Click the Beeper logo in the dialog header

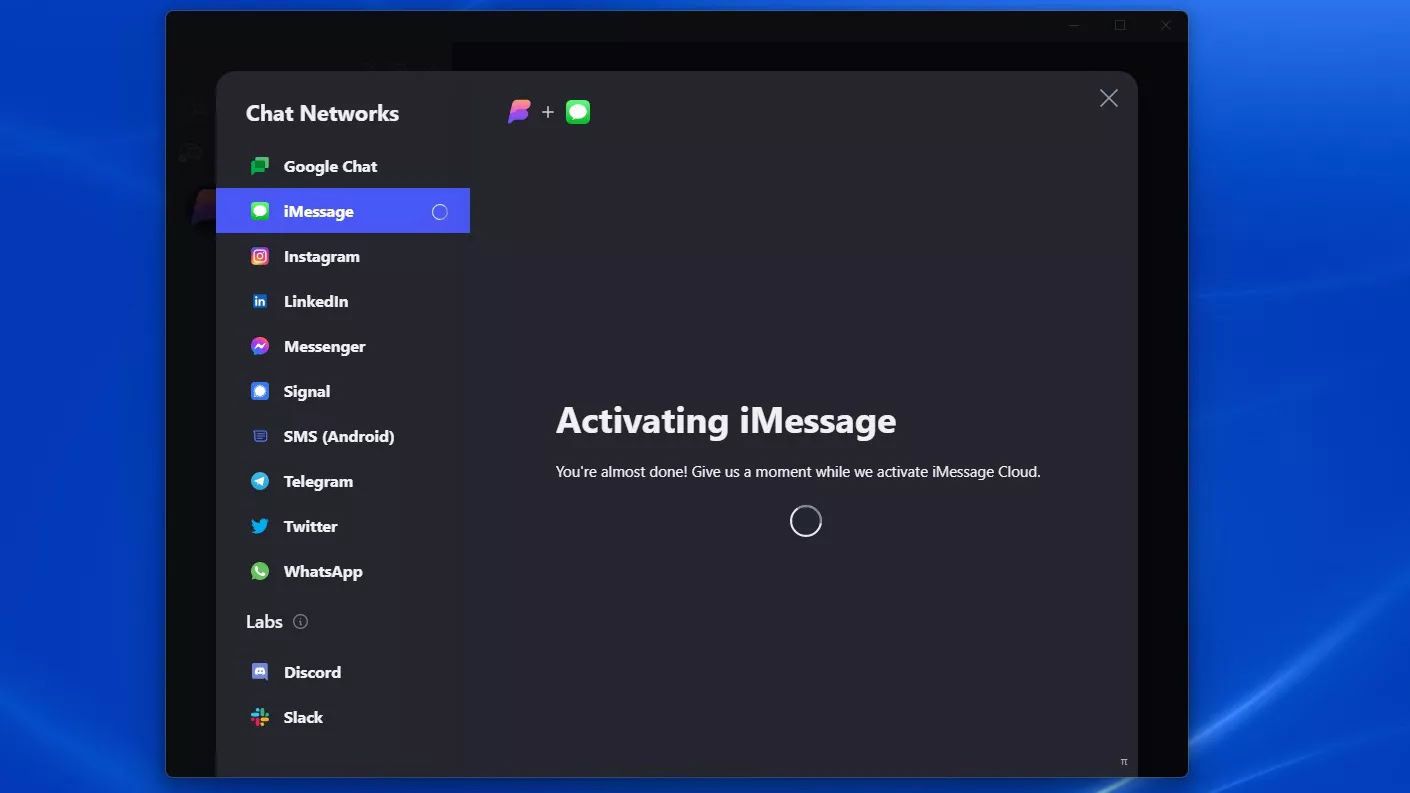[x=519, y=112]
